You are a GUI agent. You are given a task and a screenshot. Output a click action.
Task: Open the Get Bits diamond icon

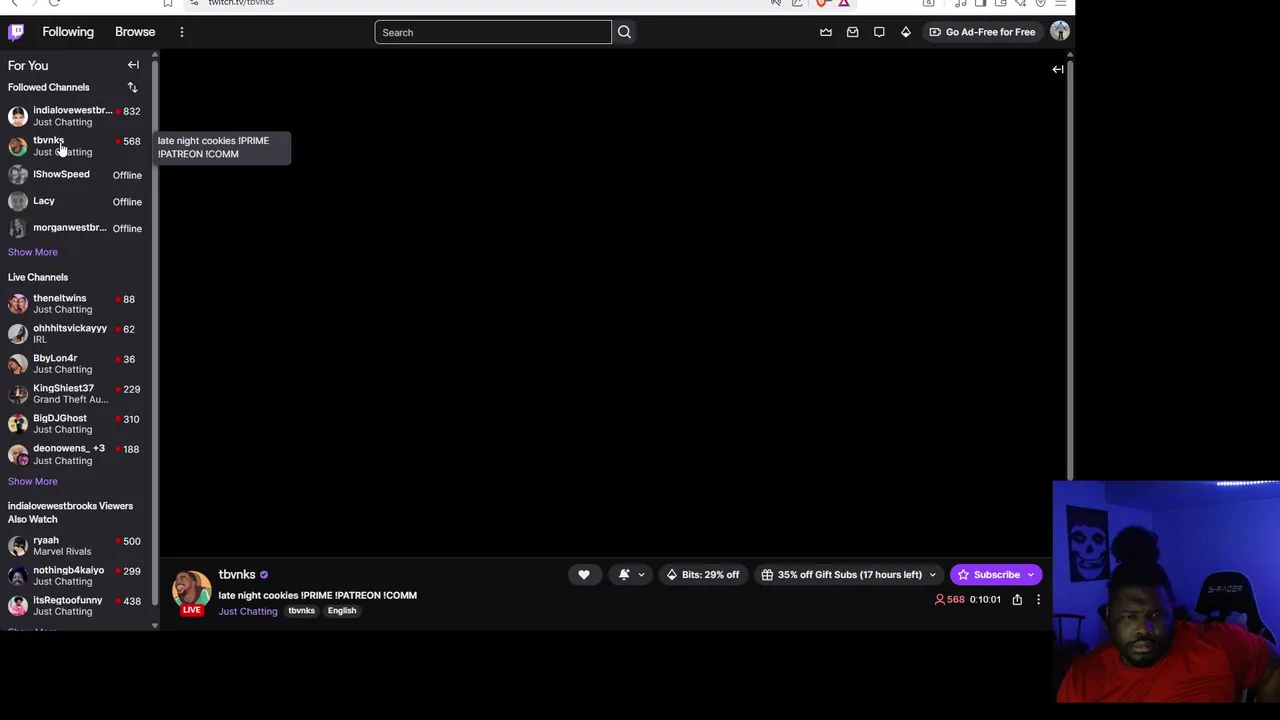906,32
